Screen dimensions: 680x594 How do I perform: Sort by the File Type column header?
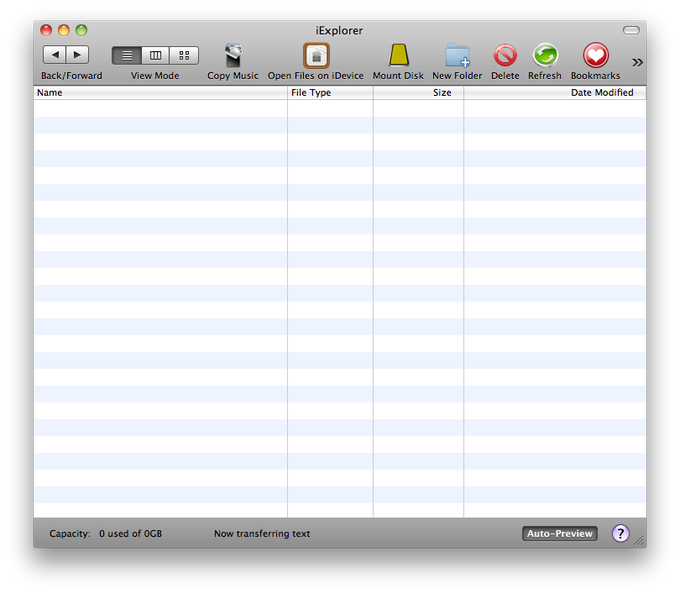(330, 93)
